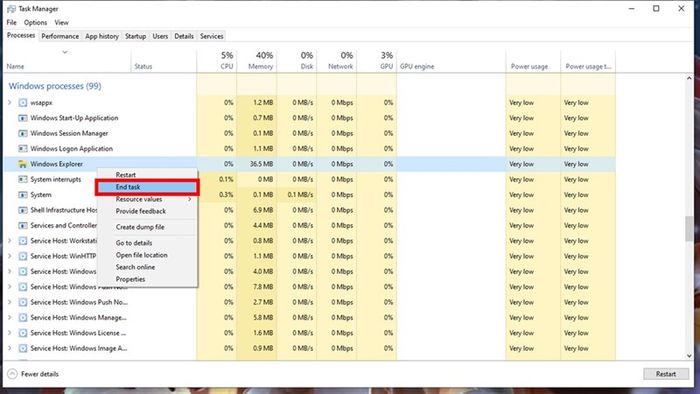Screen dimensions: 700x394
Task: Open the View menu
Action: 62,22
